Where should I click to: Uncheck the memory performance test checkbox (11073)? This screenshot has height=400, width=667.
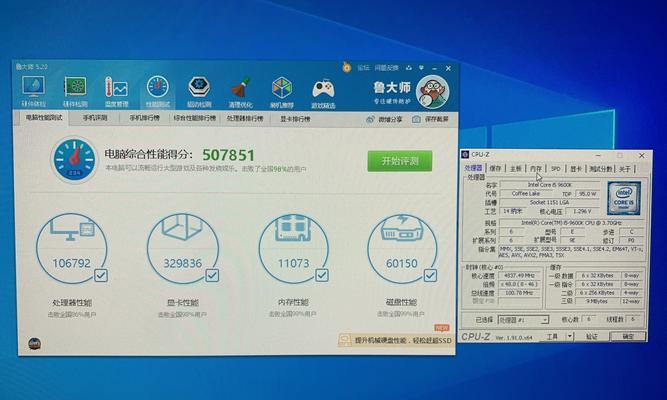[x=322, y=275]
